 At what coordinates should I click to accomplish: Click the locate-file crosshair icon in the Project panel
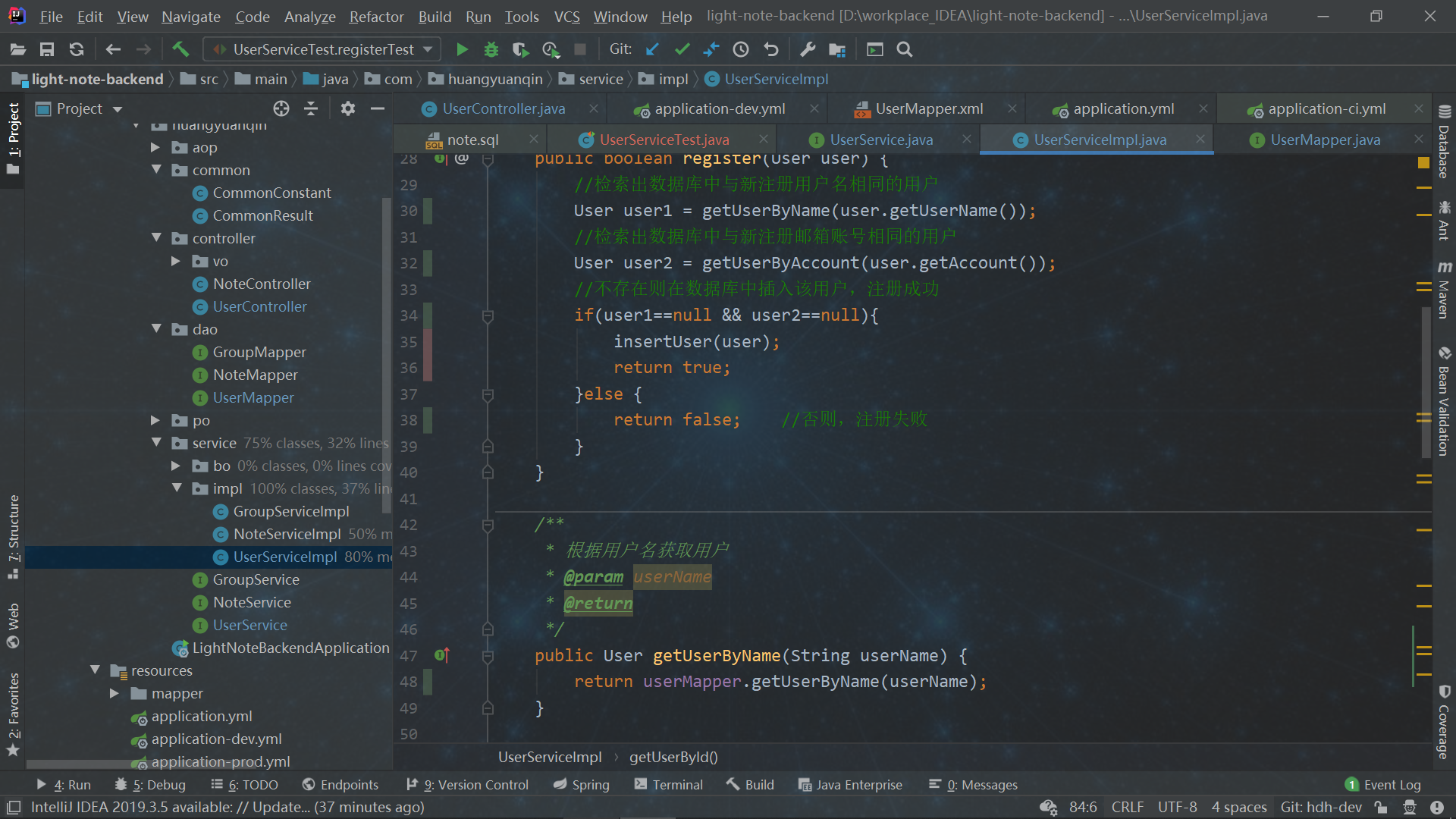(281, 108)
